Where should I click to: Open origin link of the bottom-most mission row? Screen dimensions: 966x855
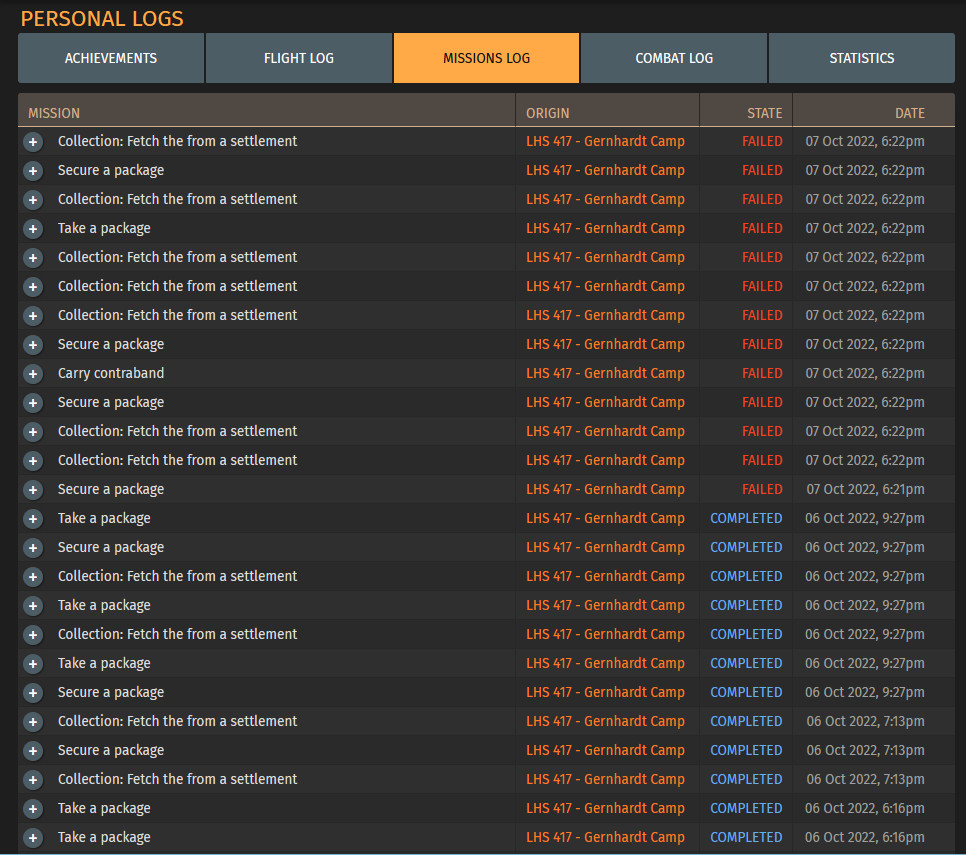[605, 837]
